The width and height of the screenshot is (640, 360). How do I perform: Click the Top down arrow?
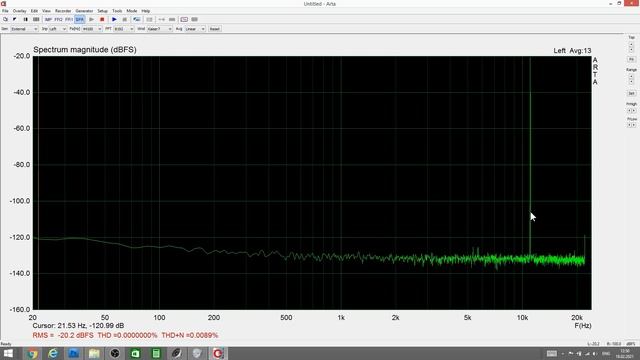click(x=631, y=49)
